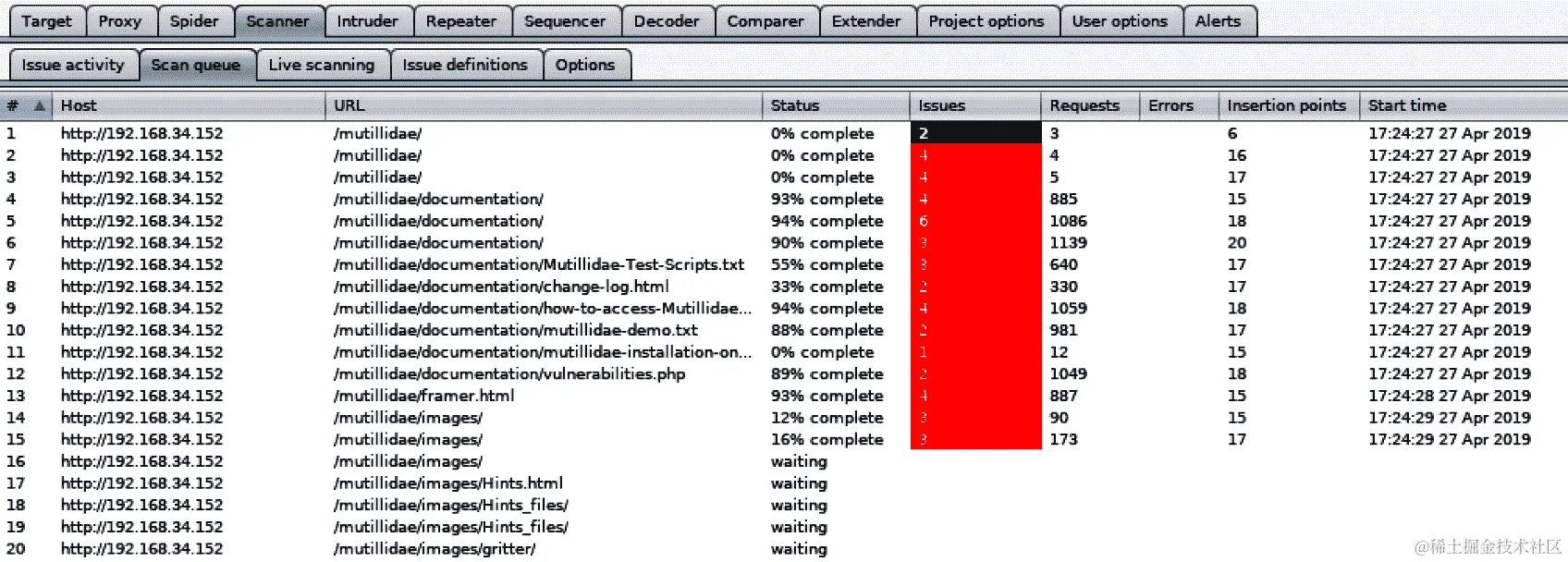Select the mutillidae-demo.txt URL row

point(784,330)
